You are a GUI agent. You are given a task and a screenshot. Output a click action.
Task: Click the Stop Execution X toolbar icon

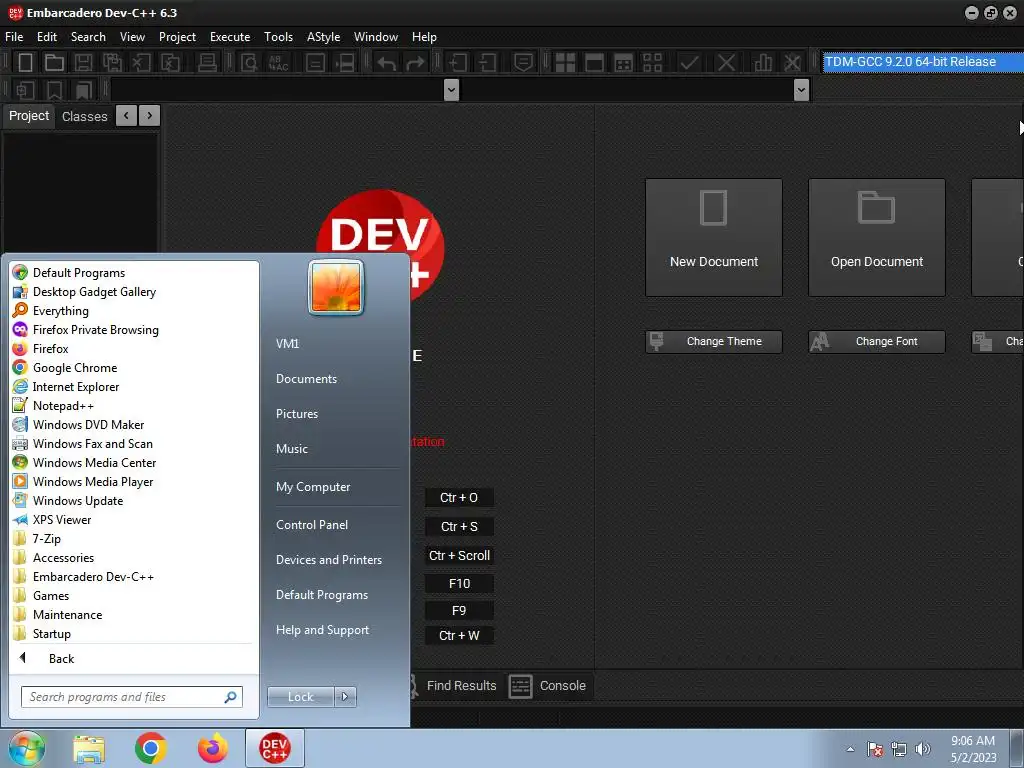pyautogui.click(x=726, y=63)
